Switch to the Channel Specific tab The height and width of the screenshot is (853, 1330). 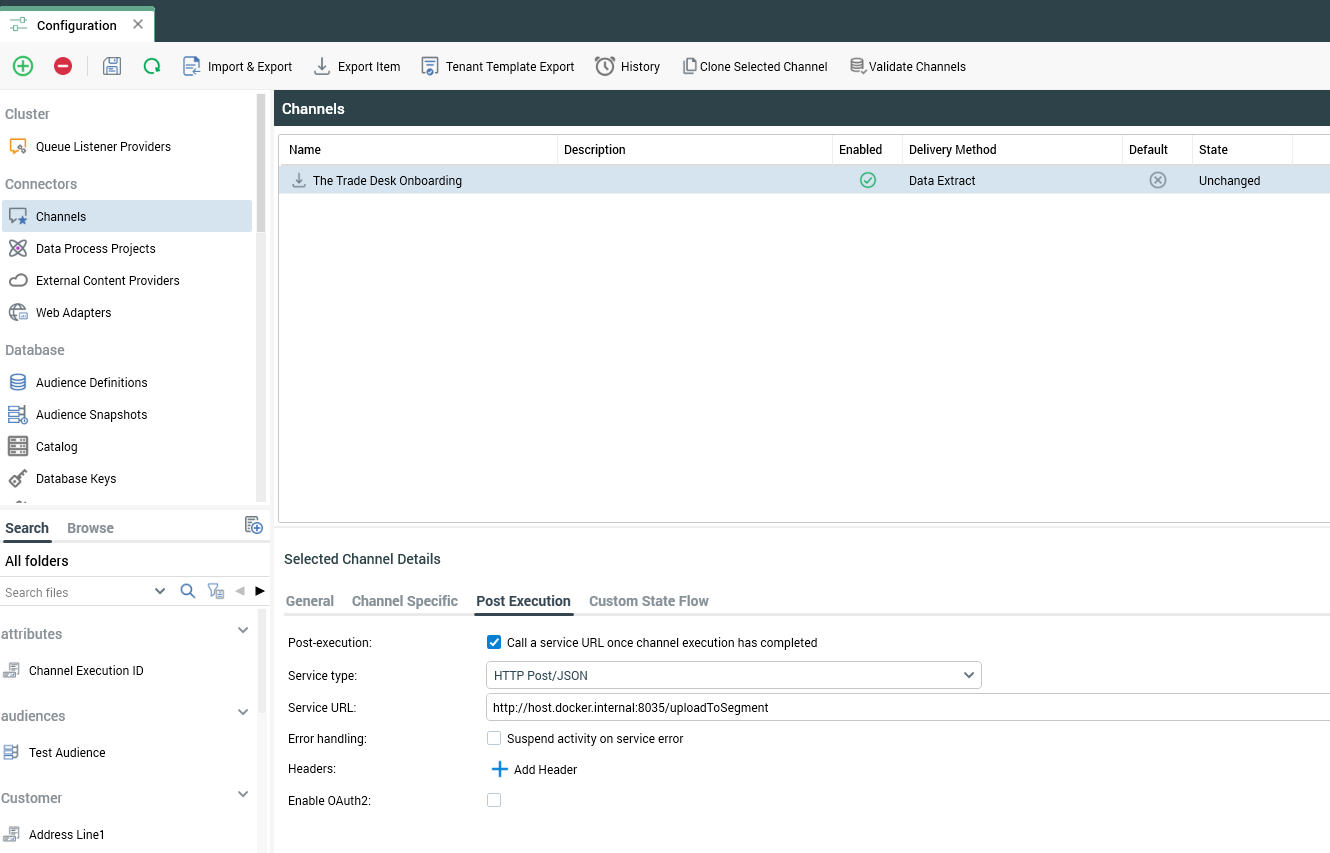click(x=404, y=601)
